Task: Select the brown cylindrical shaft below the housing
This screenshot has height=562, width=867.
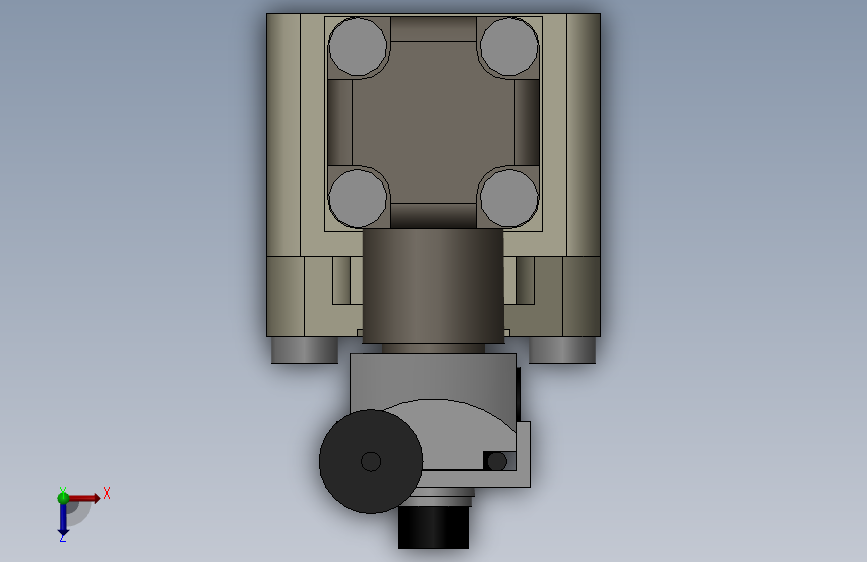Action: (x=433, y=286)
